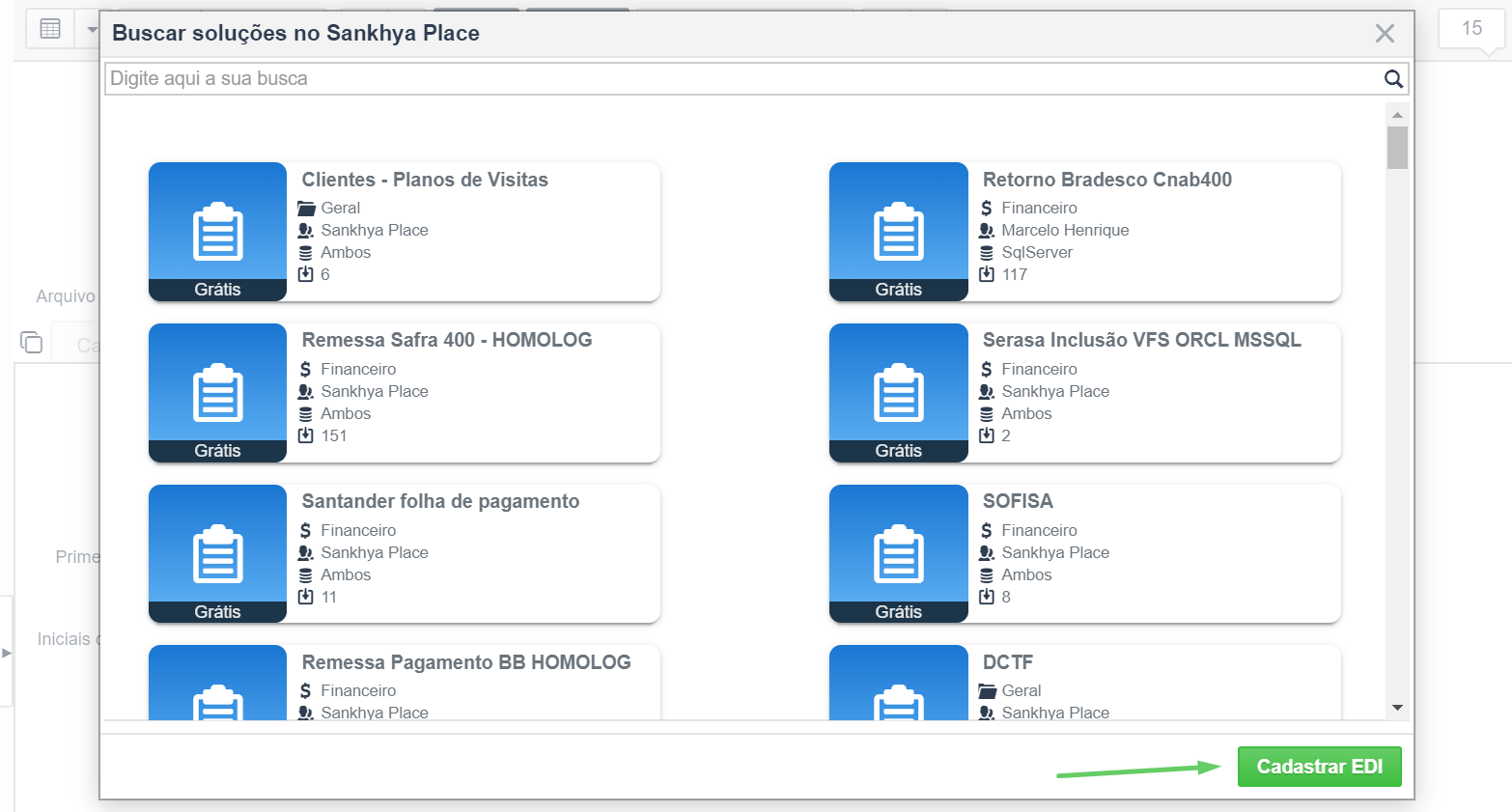Click the author icon in Clientes card
The height and width of the screenshot is (812, 1512).
306,230
